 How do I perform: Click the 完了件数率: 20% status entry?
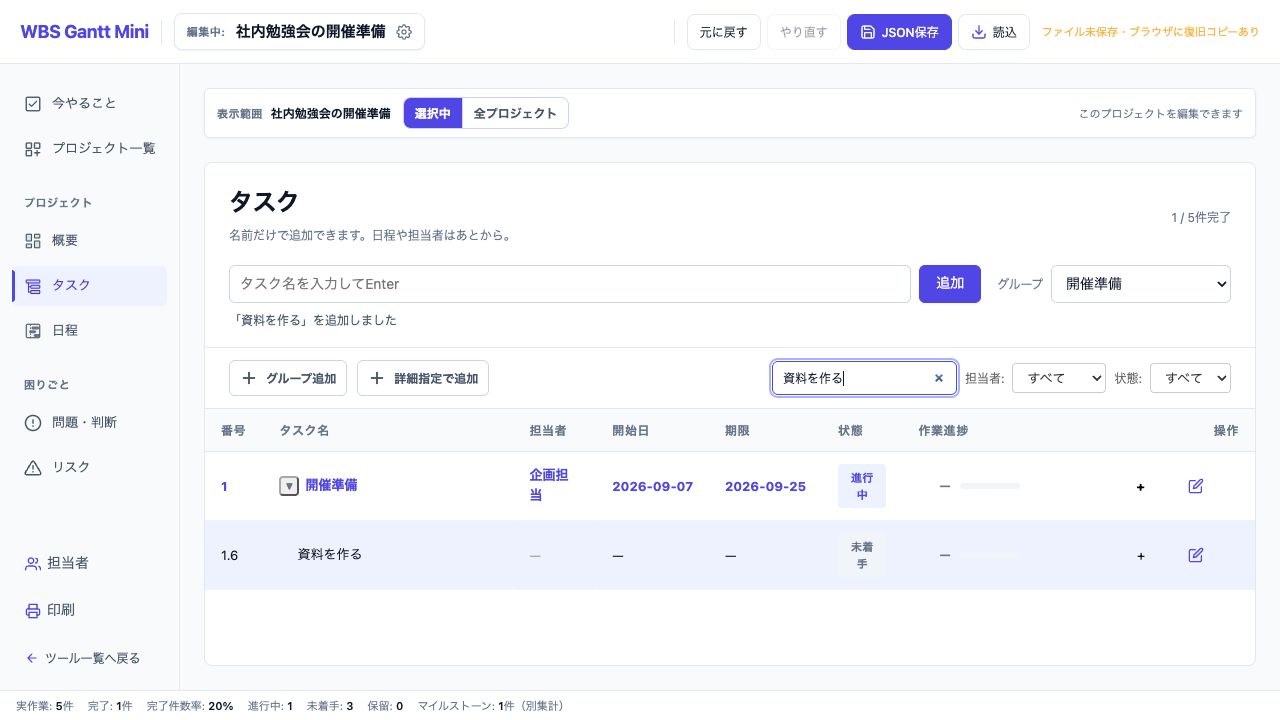coord(190,706)
